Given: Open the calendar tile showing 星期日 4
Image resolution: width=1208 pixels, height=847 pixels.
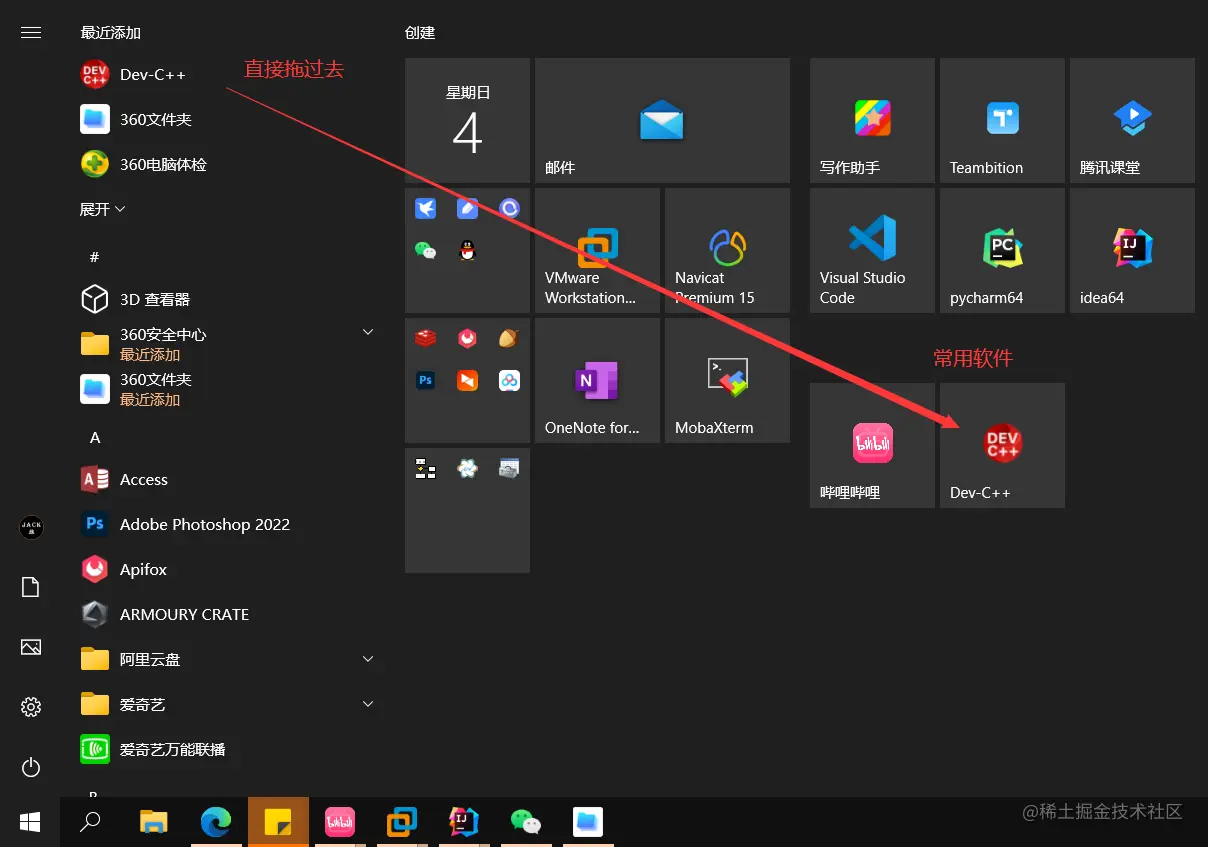Looking at the screenshot, I should 467,120.
